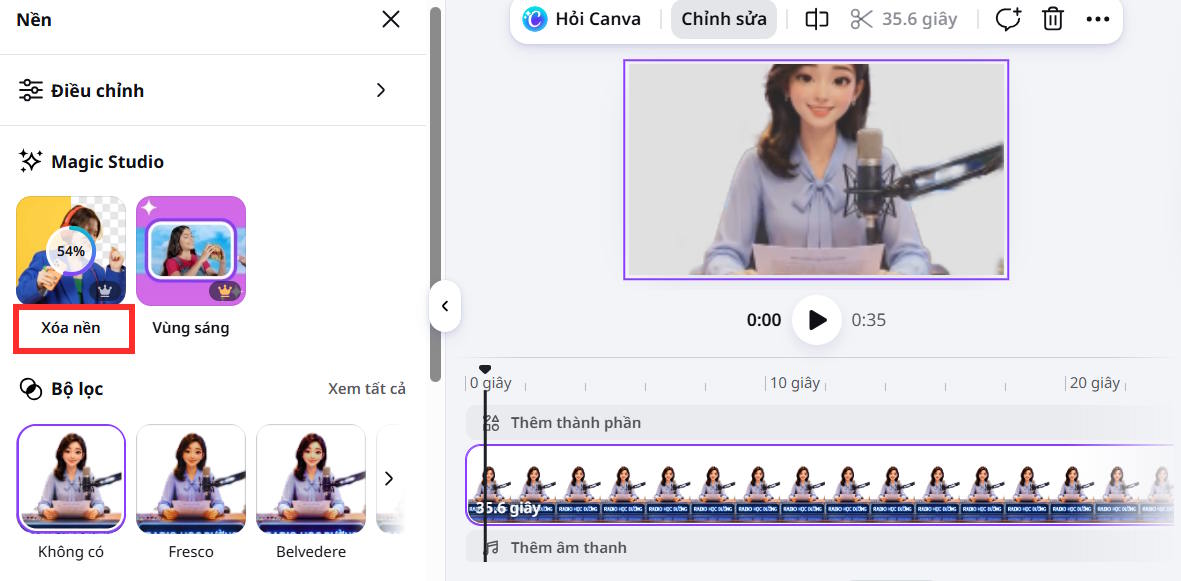Click the shapes icon on Thêm thành phần
The image size is (1181, 581).
[x=492, y=423]
